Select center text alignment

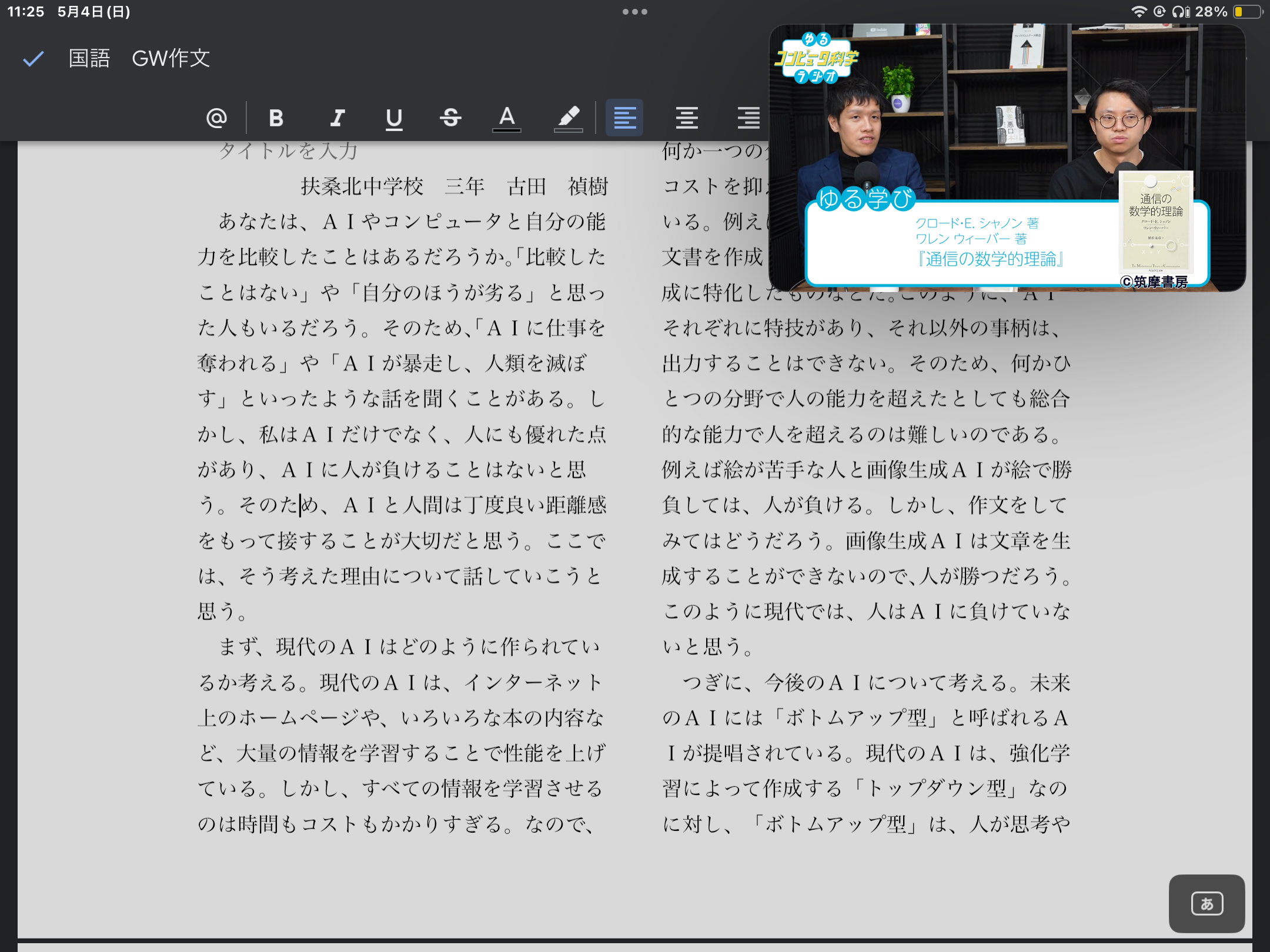pos(686,118)
